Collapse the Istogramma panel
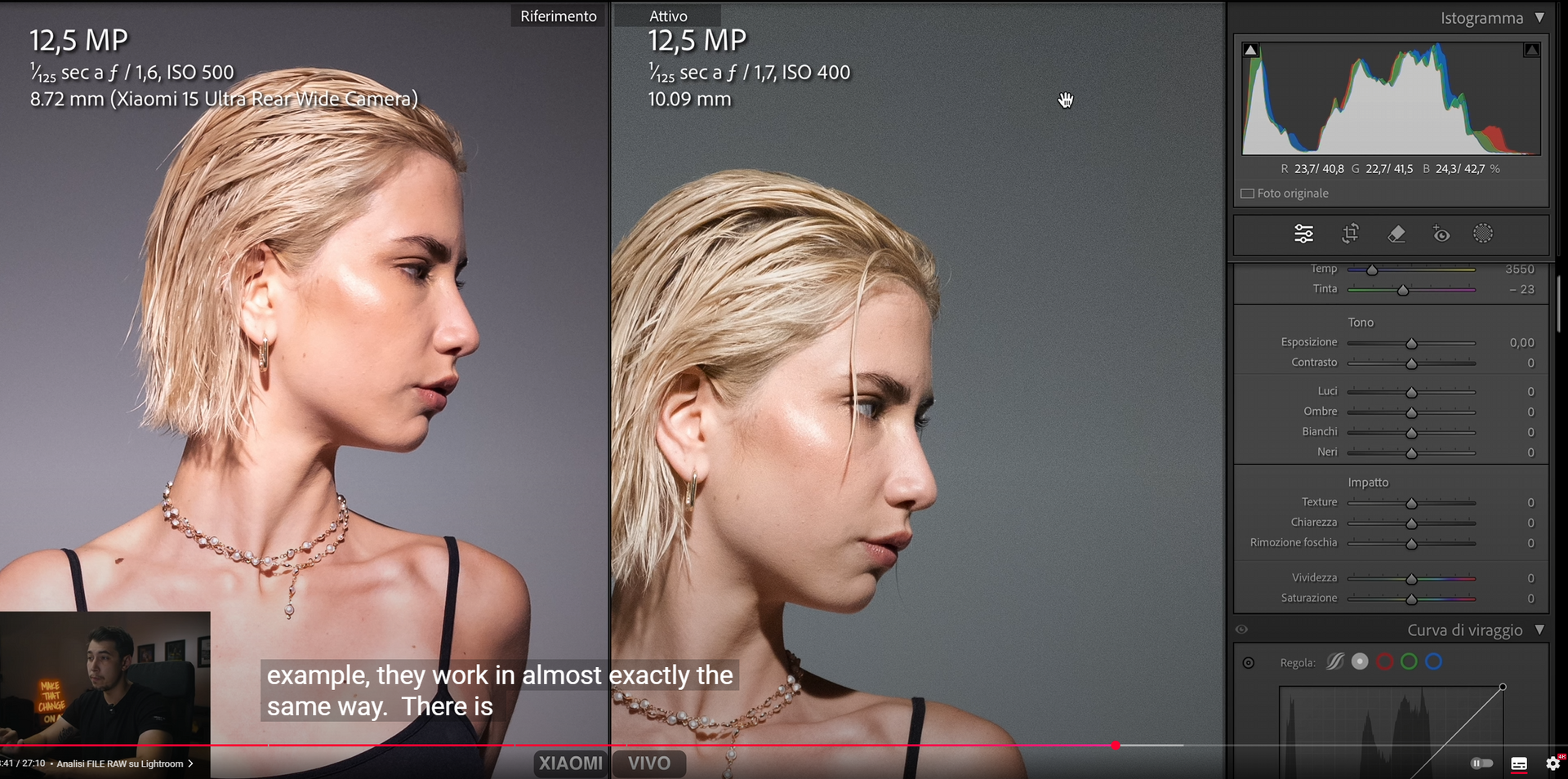The image size is (1568, 779). point(1539,17)
